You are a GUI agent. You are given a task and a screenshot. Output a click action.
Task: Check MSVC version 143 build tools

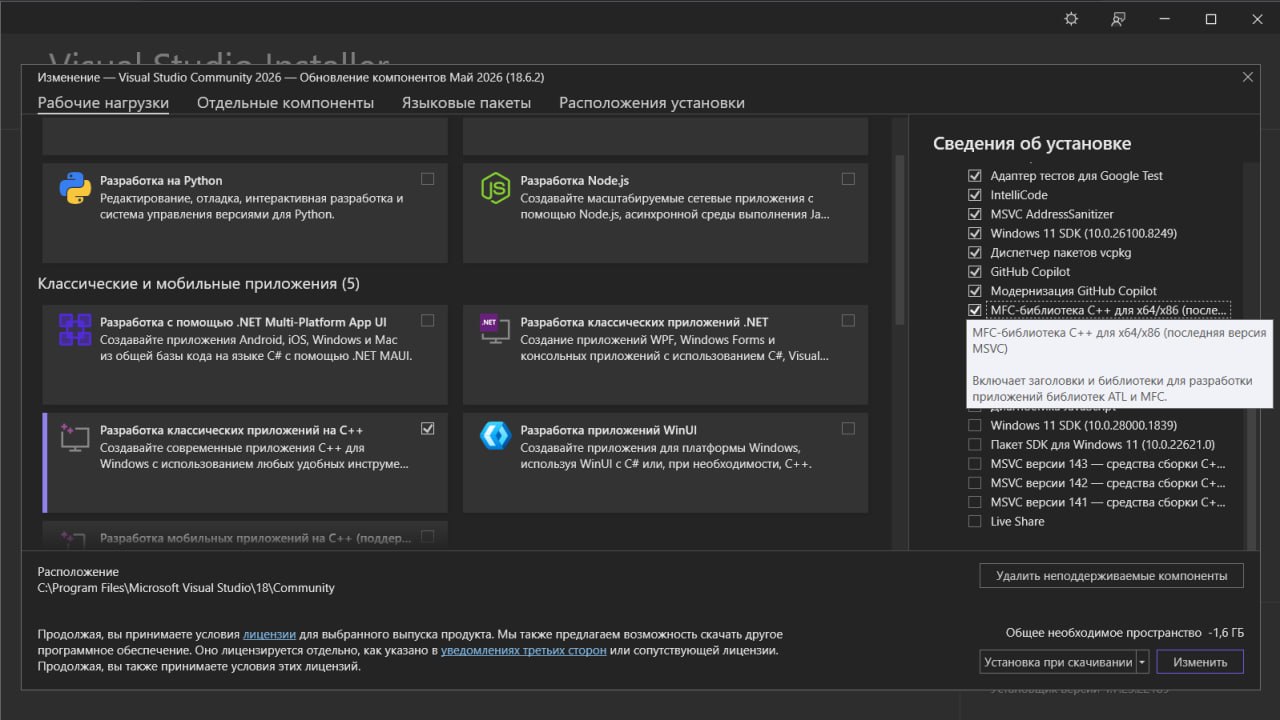975,464
